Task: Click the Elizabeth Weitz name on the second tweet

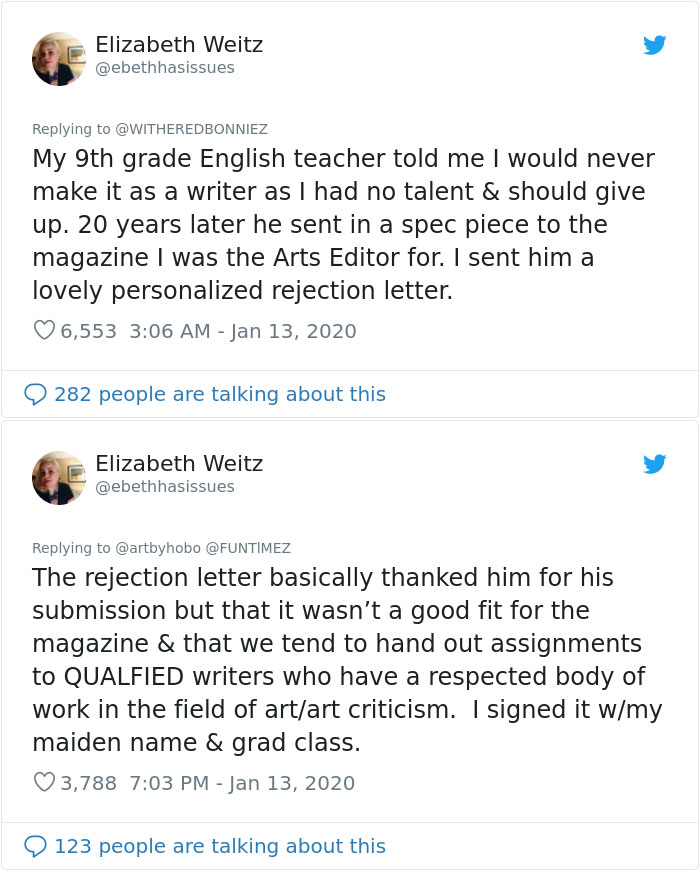Action: [180, 463]
